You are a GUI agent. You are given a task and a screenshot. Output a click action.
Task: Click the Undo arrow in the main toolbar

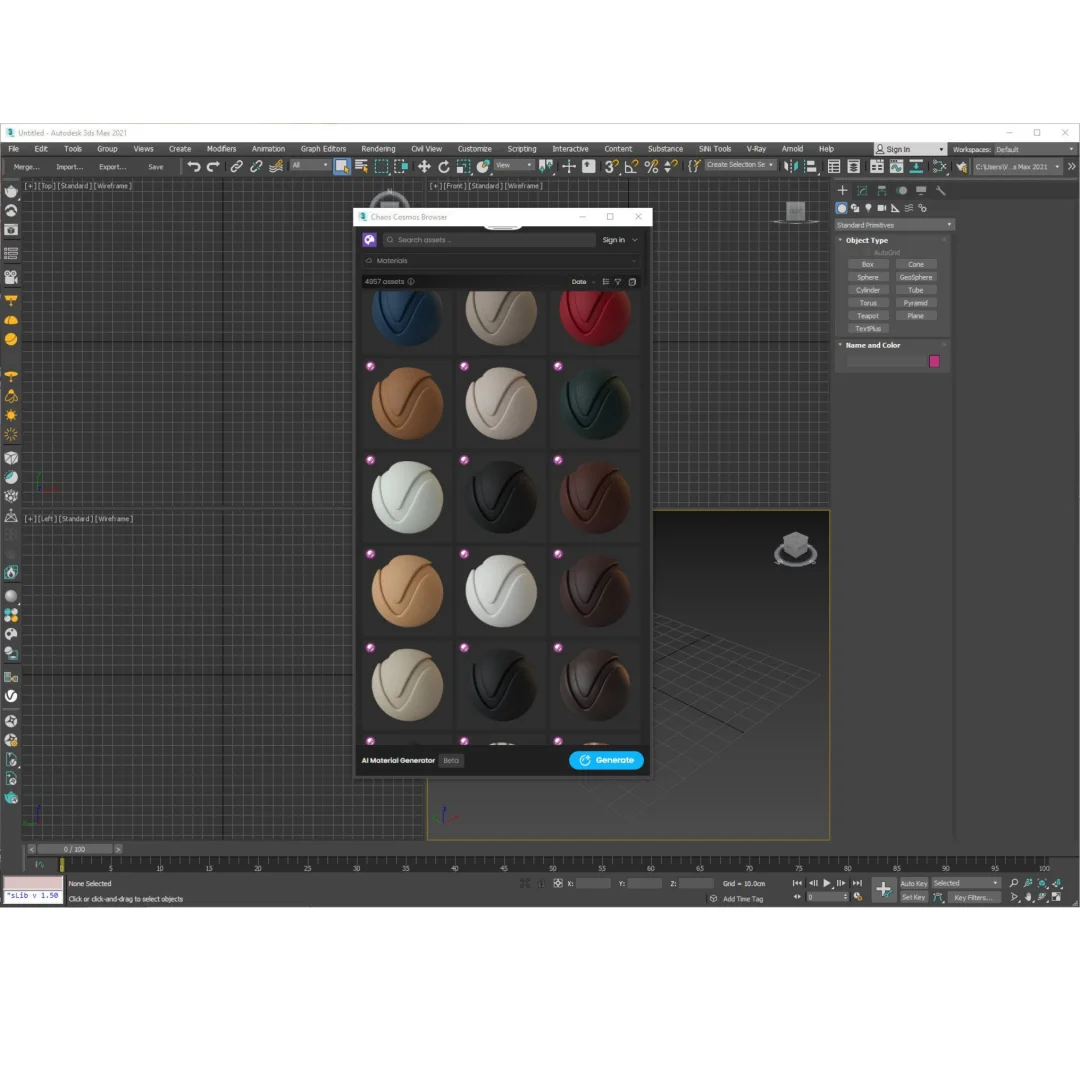pos(194,166)
